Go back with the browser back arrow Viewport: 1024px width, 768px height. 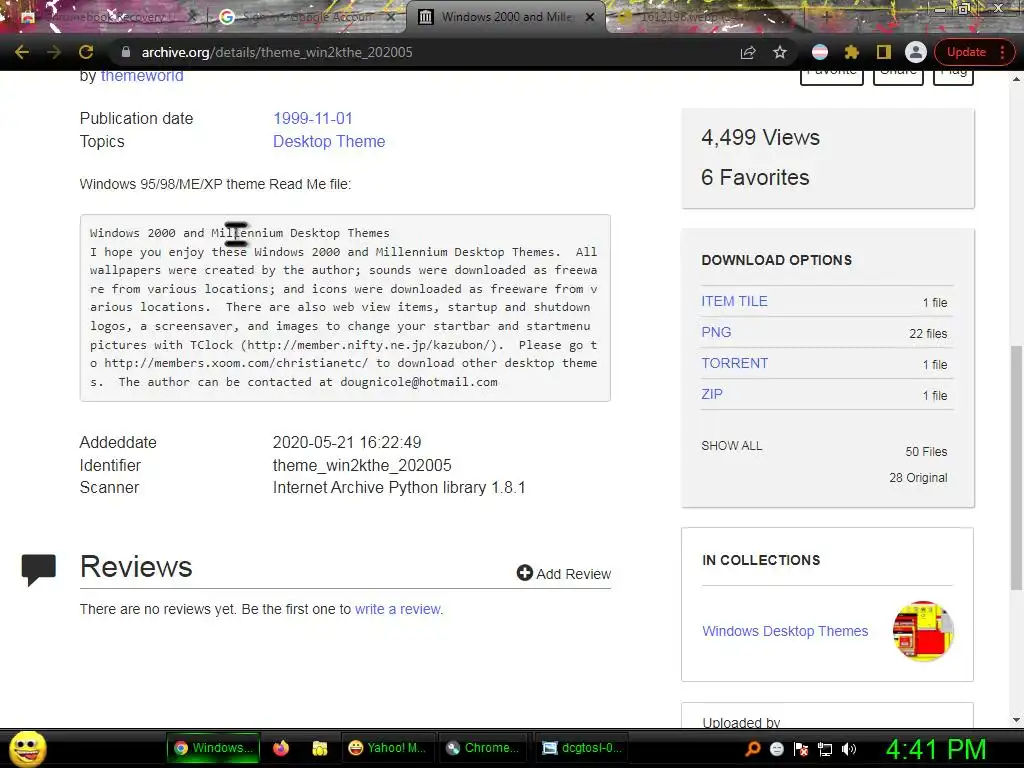point(22,52)
